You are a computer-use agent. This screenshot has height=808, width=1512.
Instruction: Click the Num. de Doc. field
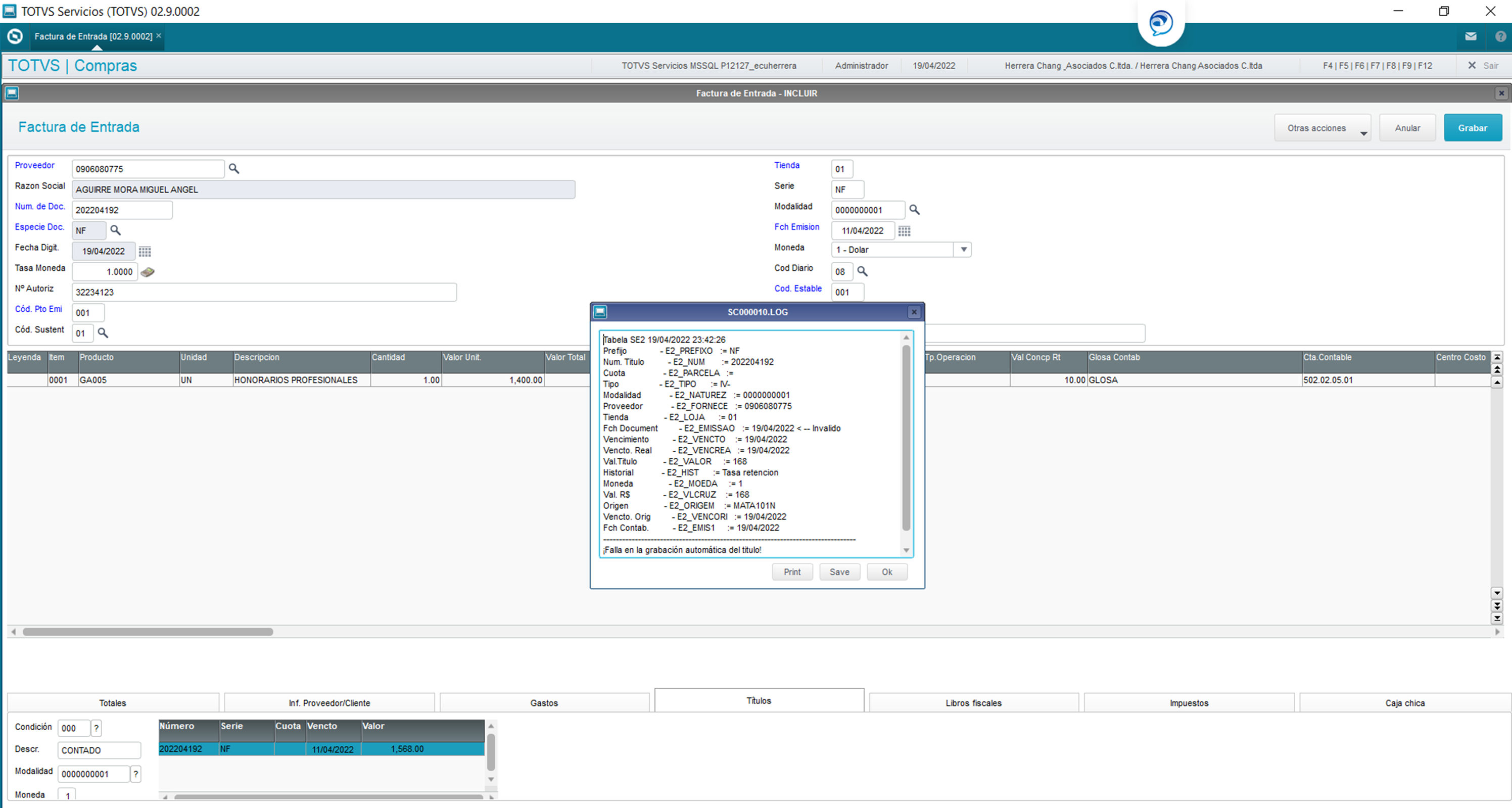122,210
